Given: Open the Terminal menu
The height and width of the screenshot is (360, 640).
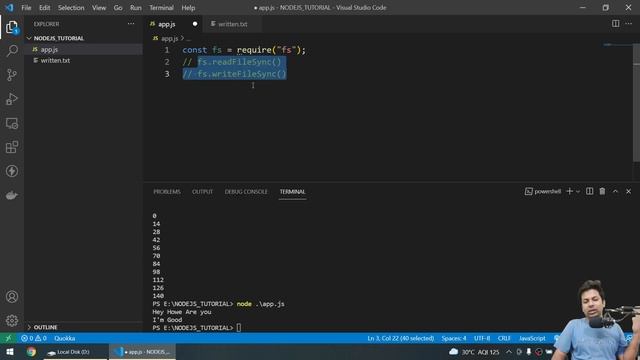Looking at the screenshot, I should click(161, 8).
